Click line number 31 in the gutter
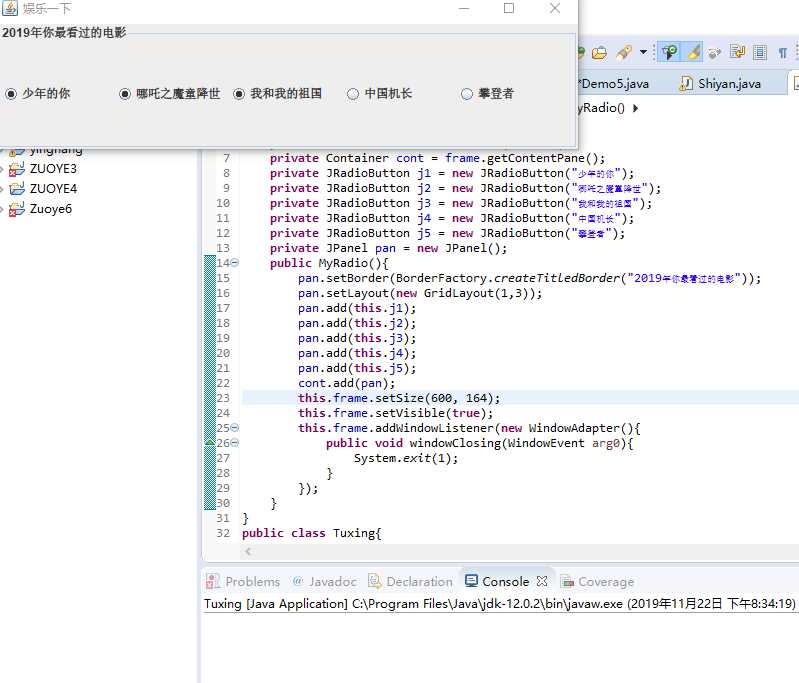The width and height of the screenshot is (799, 683). (223, 518)
